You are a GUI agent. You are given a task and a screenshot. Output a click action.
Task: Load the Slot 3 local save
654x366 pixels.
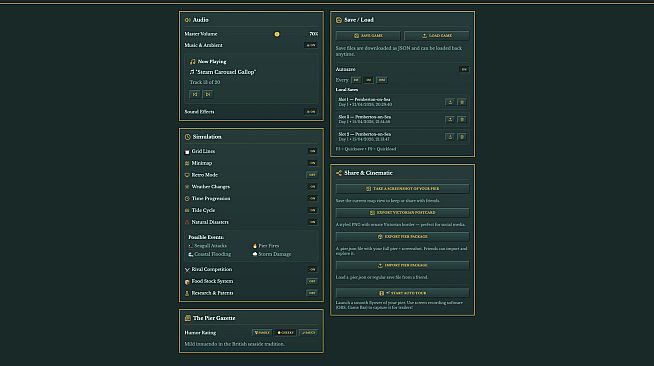coord(450,137)
